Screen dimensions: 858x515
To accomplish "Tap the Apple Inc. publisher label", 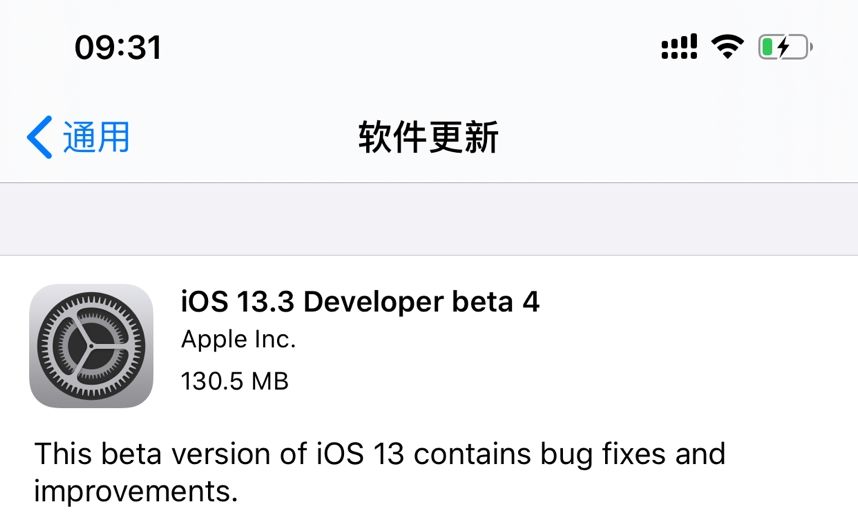I will click(x=238, y=340).
